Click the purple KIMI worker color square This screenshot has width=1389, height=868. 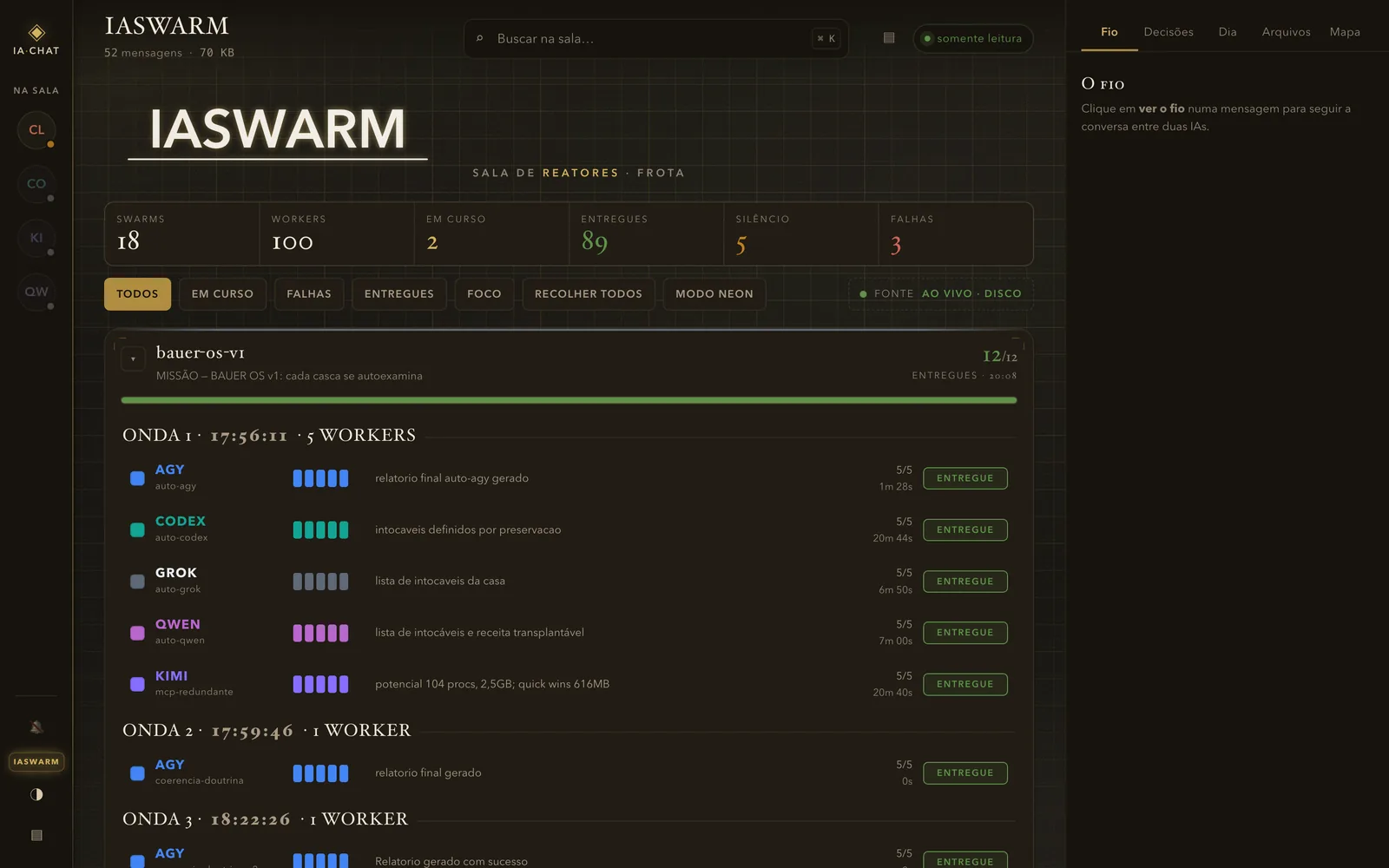(137, 684)
